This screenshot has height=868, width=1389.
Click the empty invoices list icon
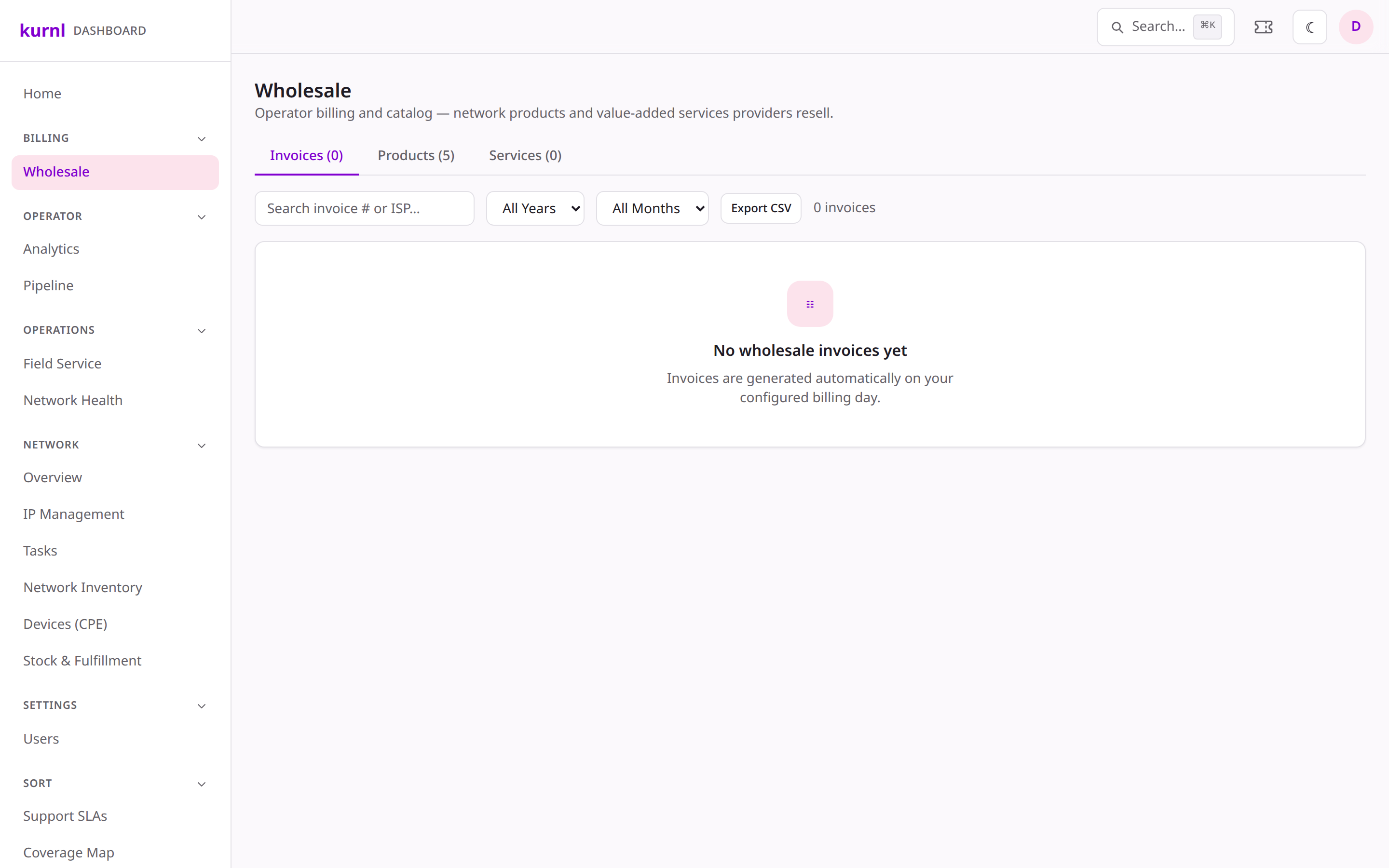[810, 304]
